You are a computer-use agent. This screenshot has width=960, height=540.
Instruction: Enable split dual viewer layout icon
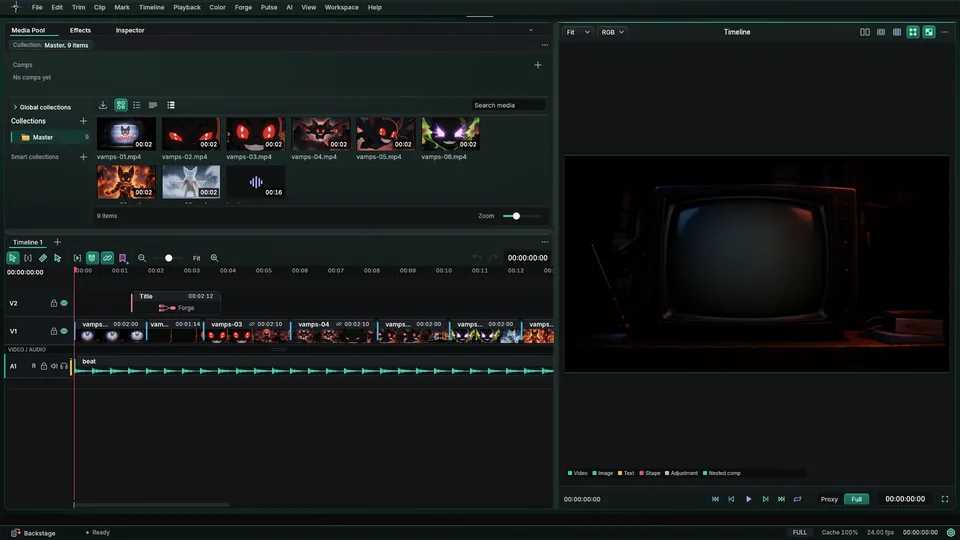coord(864,32)
